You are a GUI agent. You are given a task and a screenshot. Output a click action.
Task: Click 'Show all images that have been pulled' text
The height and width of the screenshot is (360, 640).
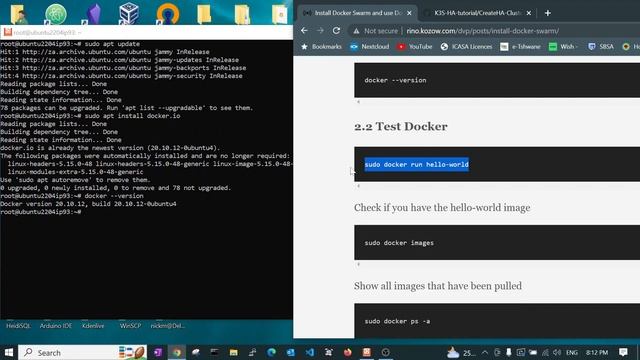tap(438, 286)
